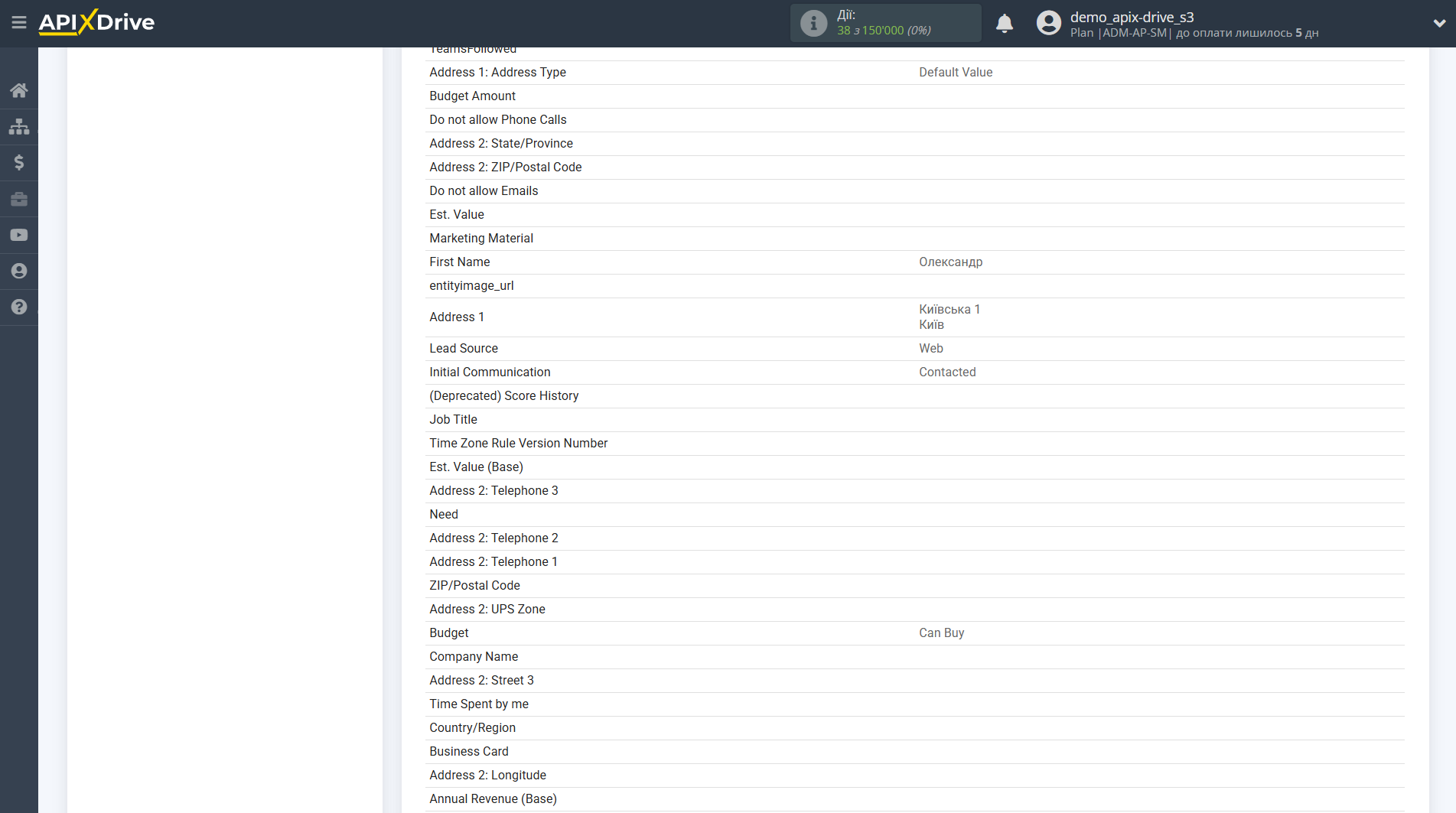
Task: Select 'Address 2: Street 3' row
Action: (915, 681)
